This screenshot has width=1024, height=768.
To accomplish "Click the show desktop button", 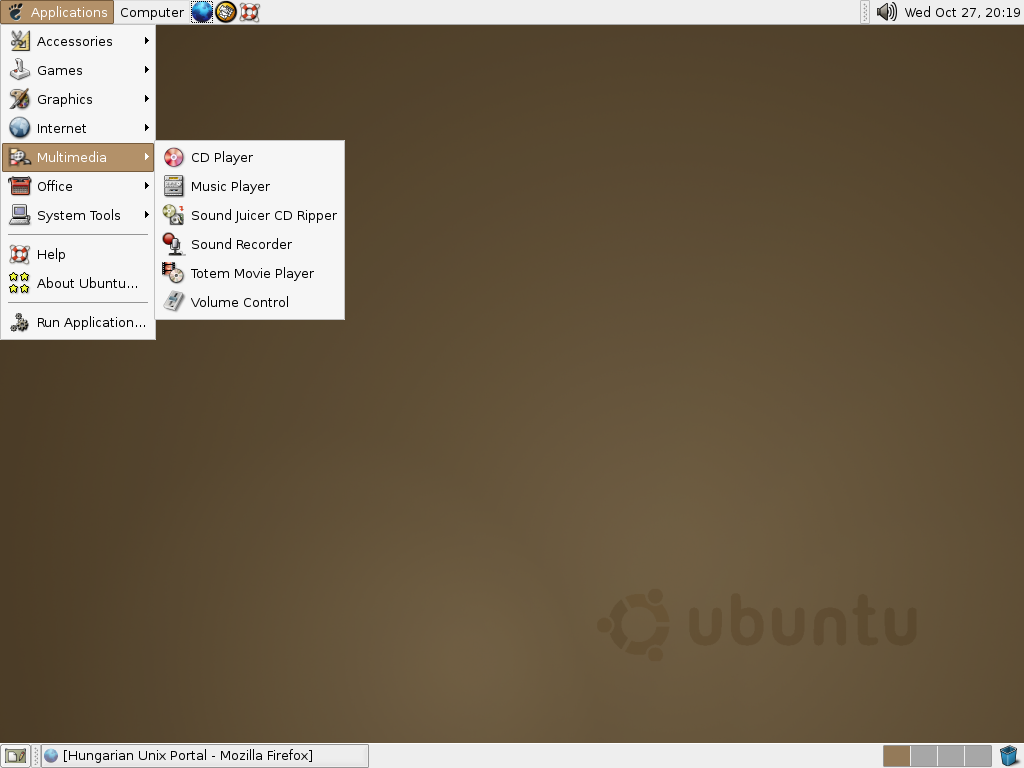I will click(15, 756).
